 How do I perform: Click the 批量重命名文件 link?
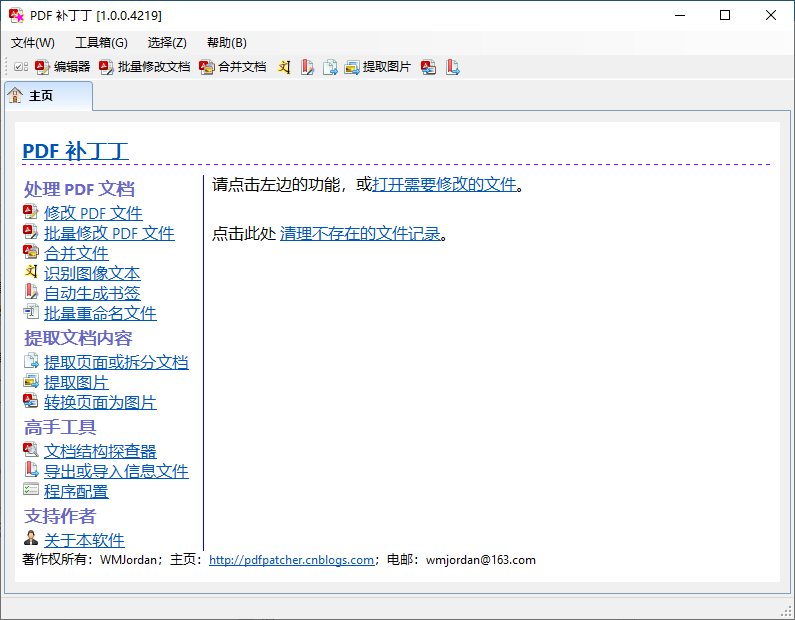(100, 313)
